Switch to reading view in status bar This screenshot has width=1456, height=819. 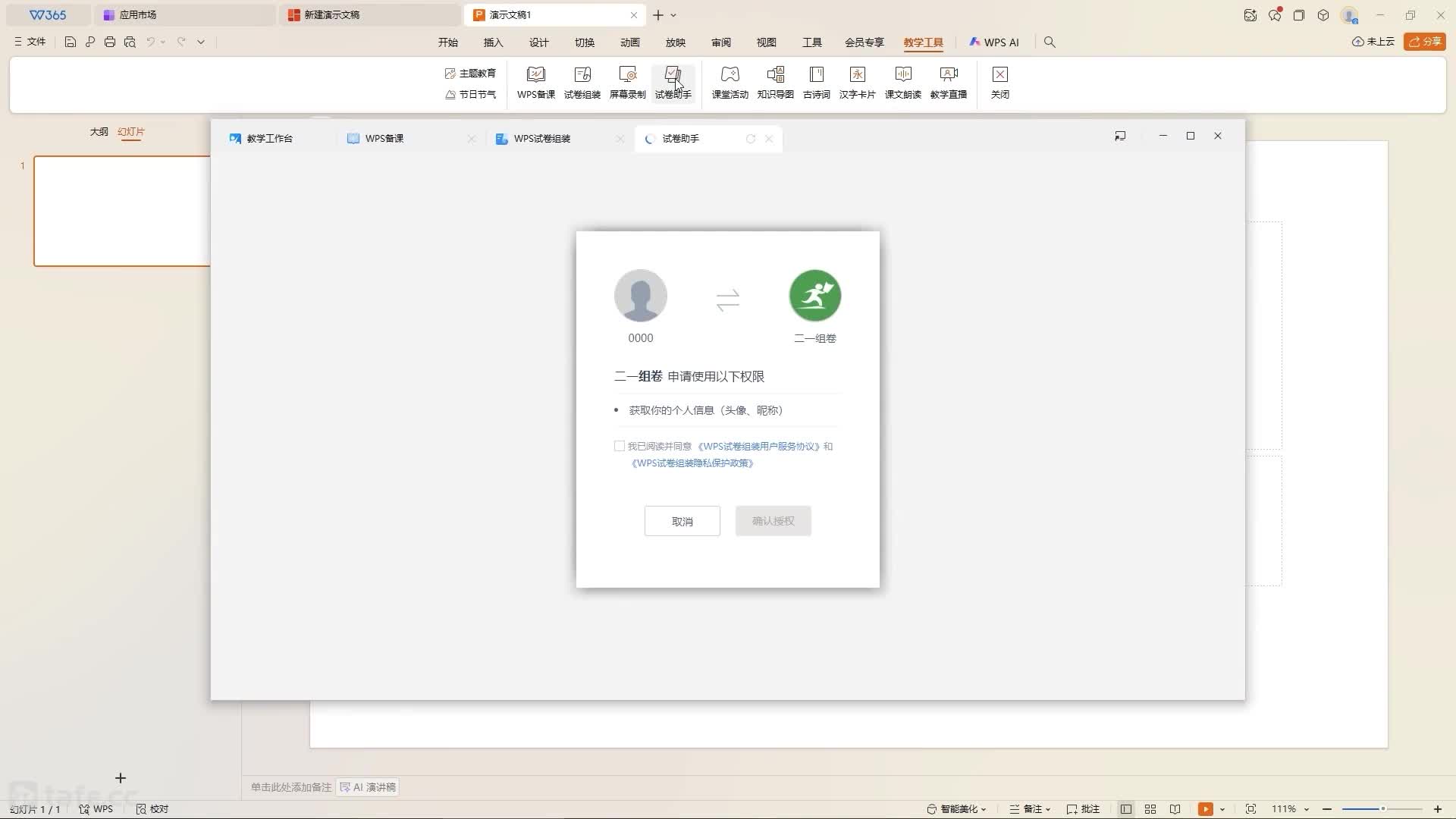coord(1175,809)
